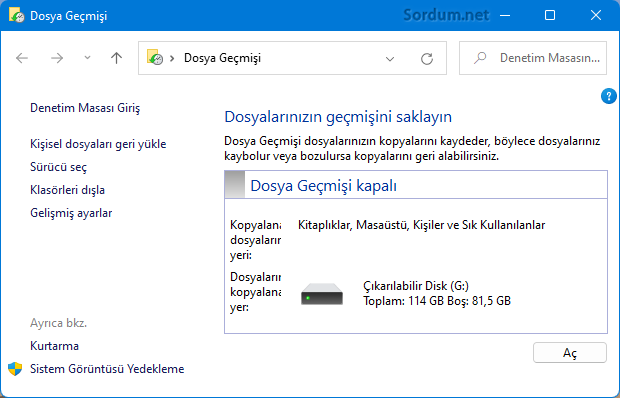
Task: Go up one level with up arrow
Action: pos(116,58)
